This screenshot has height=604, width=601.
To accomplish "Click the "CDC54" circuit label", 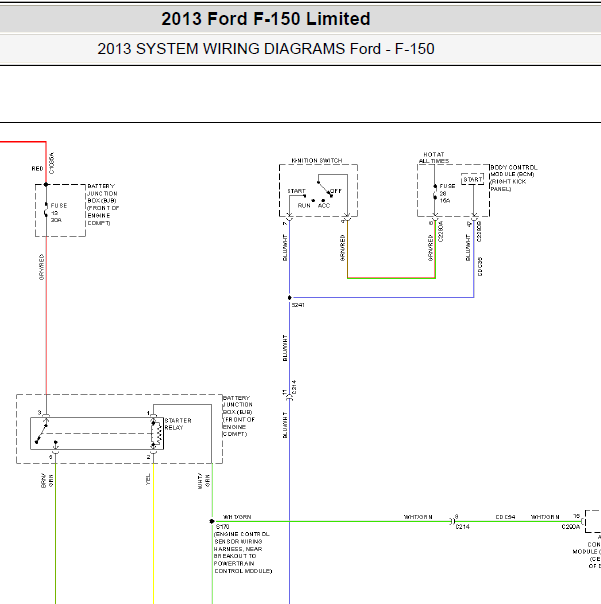I will click(505, 517).
